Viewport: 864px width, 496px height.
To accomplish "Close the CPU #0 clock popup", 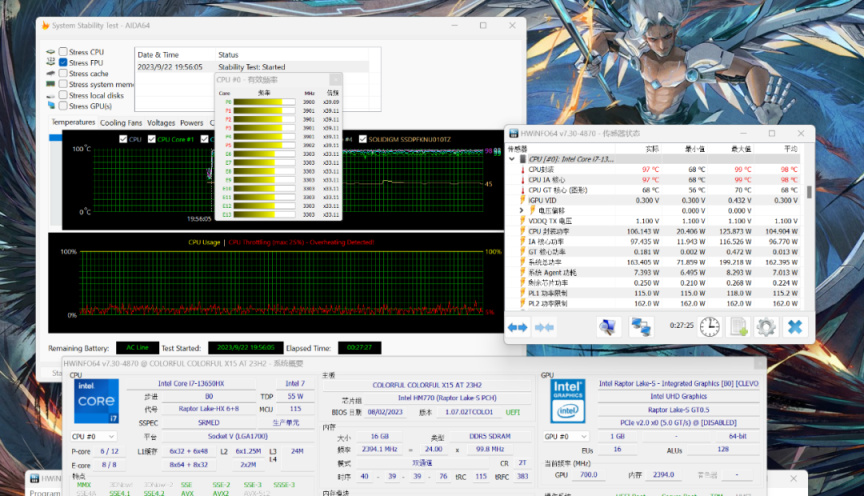I will click(334, 79).
